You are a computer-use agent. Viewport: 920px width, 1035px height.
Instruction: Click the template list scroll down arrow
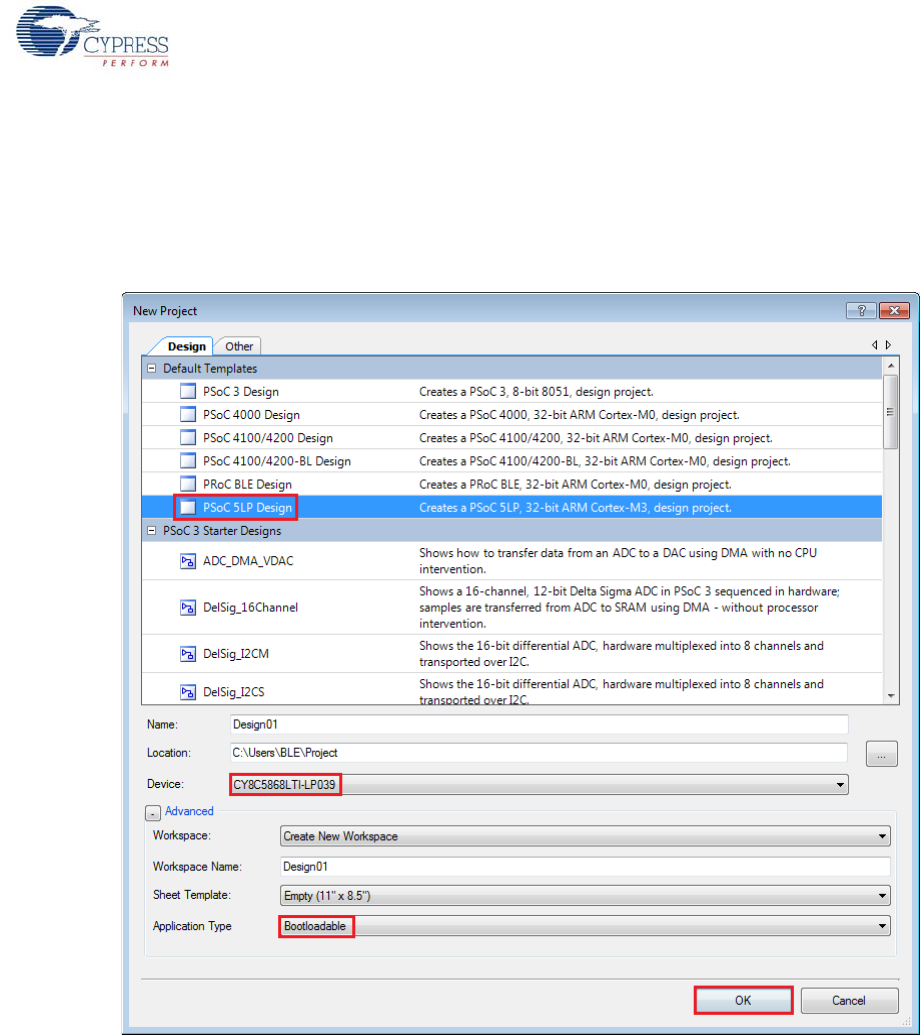891,696
